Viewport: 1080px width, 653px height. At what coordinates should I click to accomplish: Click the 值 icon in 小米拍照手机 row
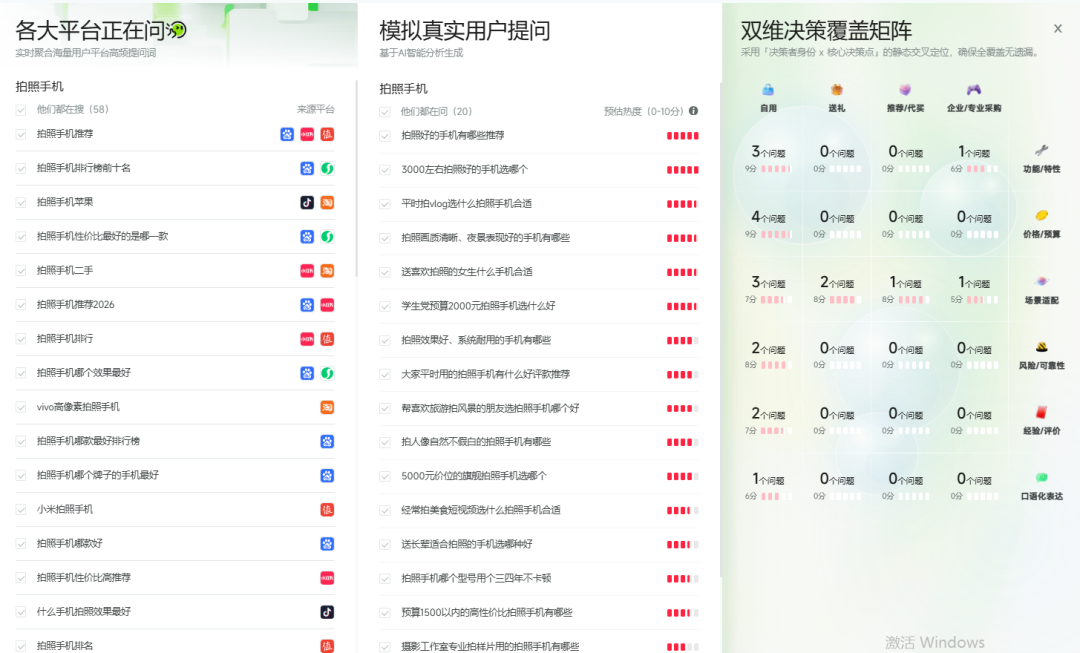tap(327, 509)
